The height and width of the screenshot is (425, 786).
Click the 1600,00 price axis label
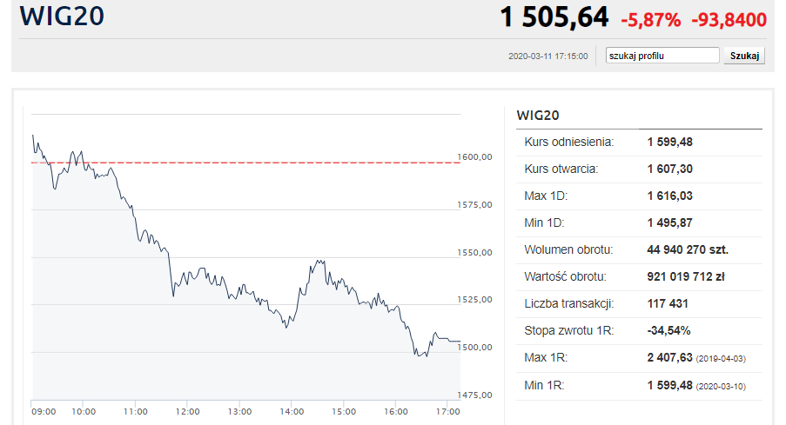coord(475,157)
